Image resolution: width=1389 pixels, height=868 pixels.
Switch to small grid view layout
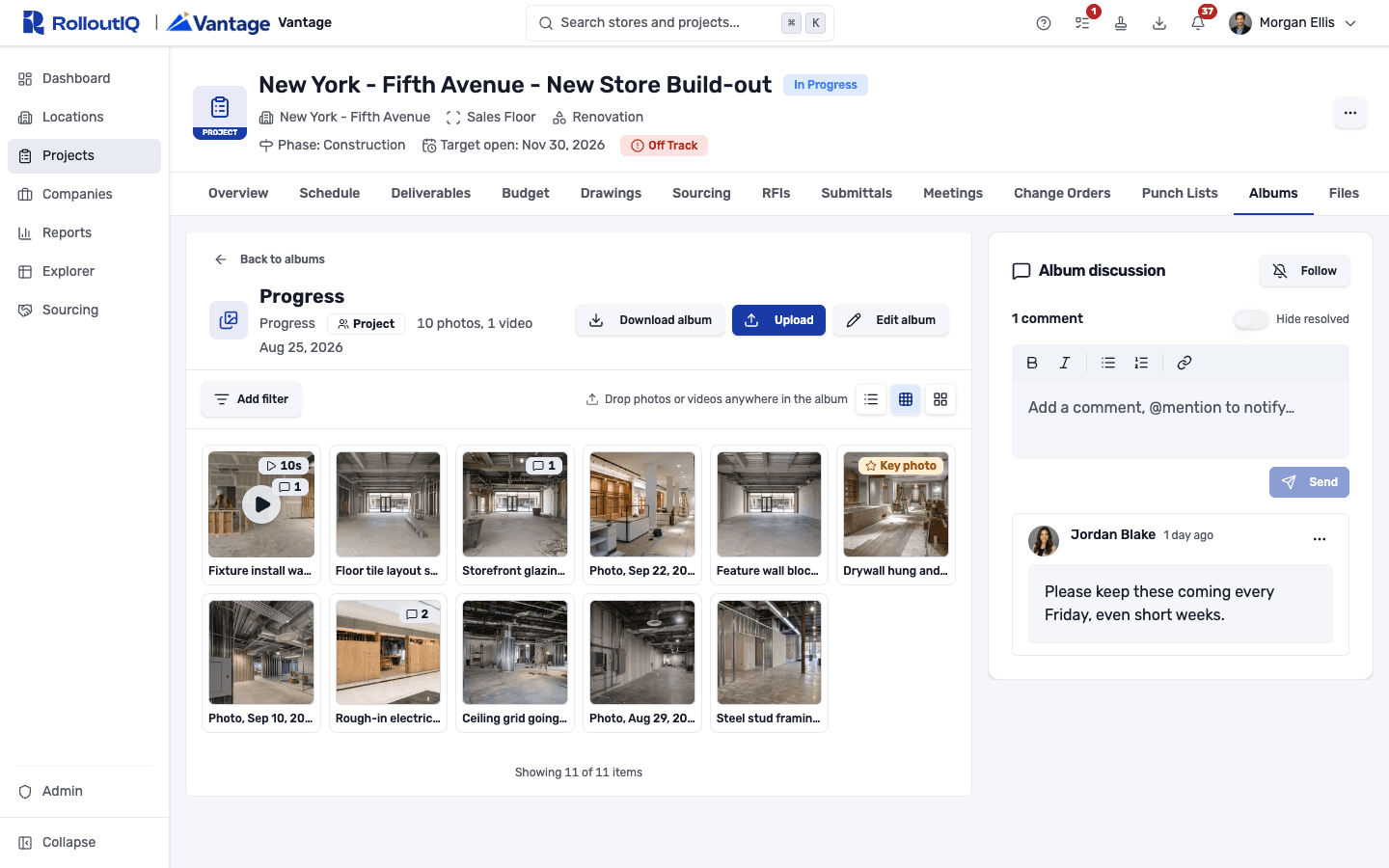tap(906, 399)
